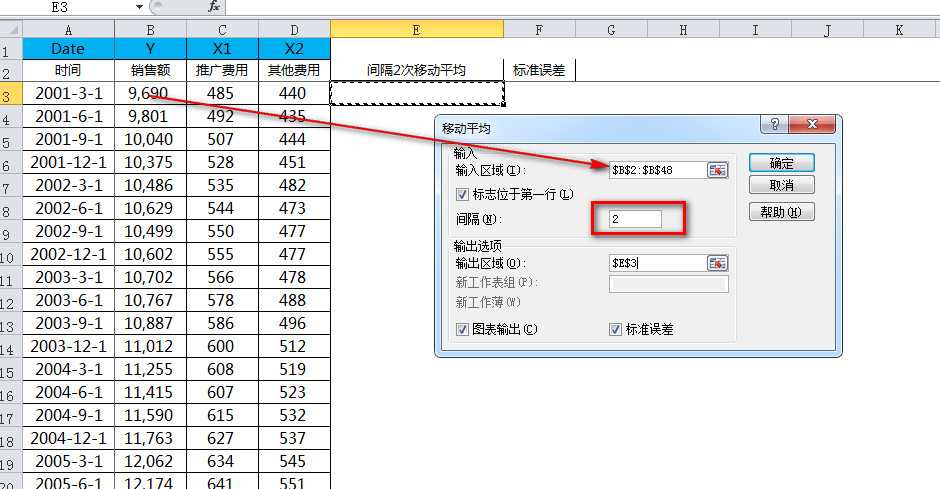This screenshot has width=940, height=489.
Task: Click the date cell 2001-3-1
Action: tap(68, 93)
